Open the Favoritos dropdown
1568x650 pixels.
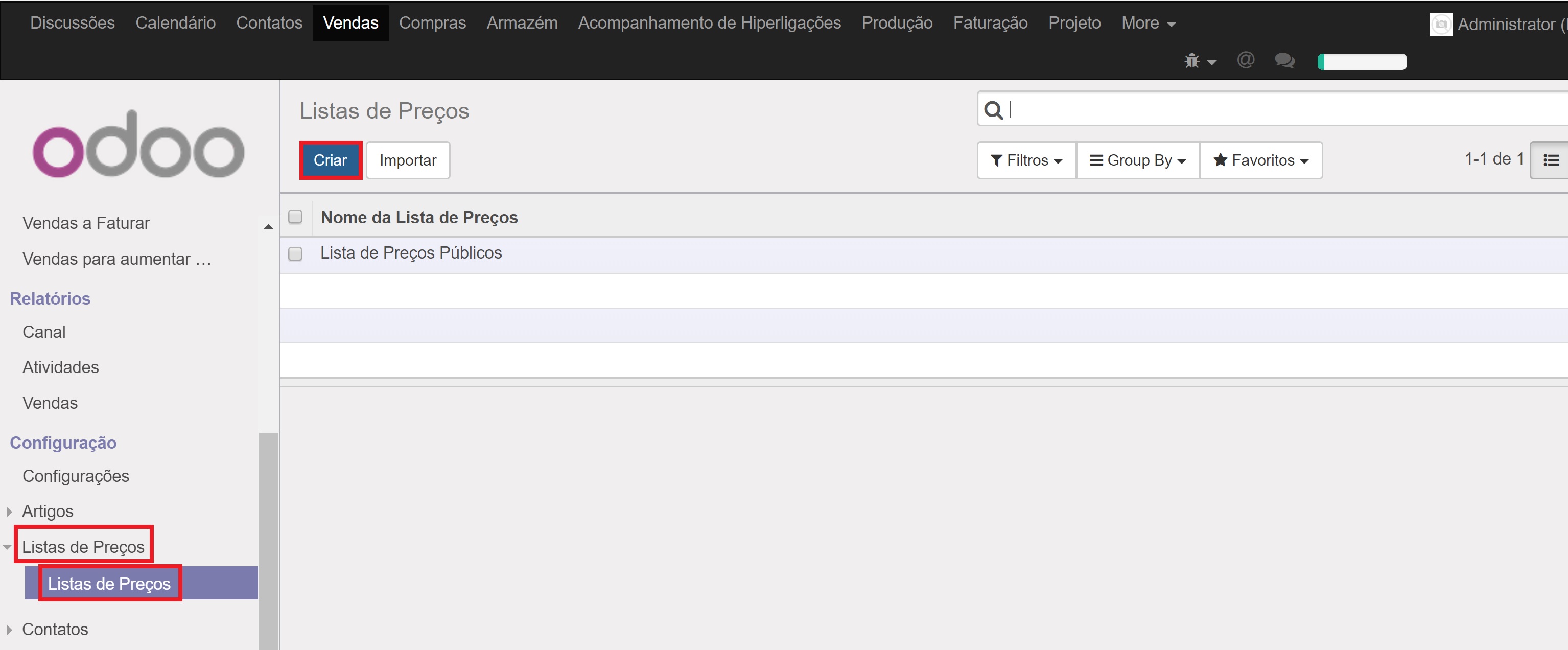[x=1260, y=160]
